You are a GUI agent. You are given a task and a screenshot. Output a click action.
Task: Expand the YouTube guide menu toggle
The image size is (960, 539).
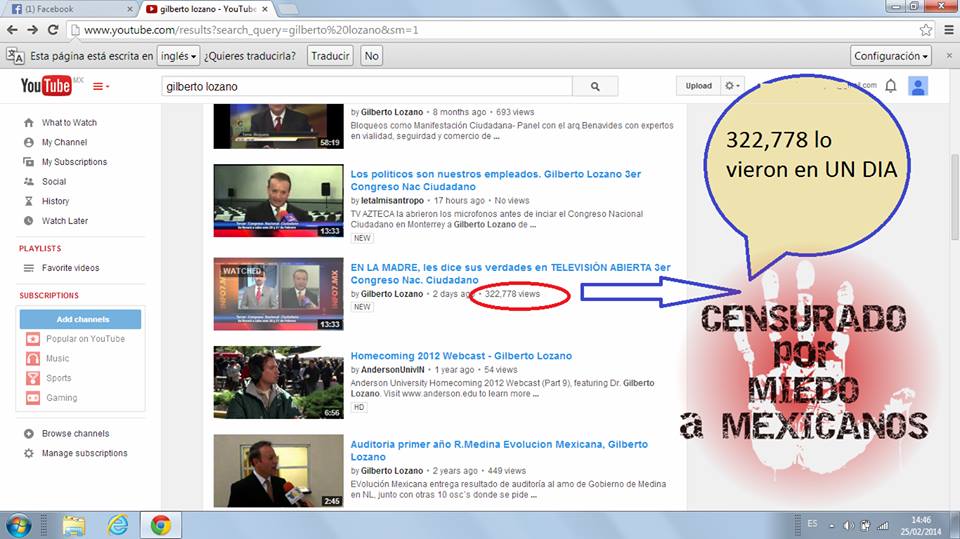101,87
